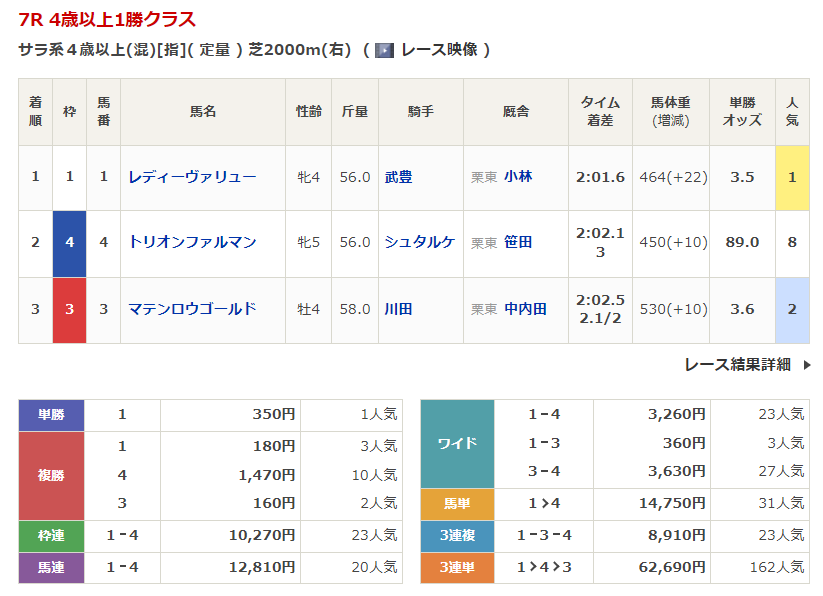Open the レース結果詳細 link
The width and height of the screenshot is (823, 596).
[x=737, y=365]
